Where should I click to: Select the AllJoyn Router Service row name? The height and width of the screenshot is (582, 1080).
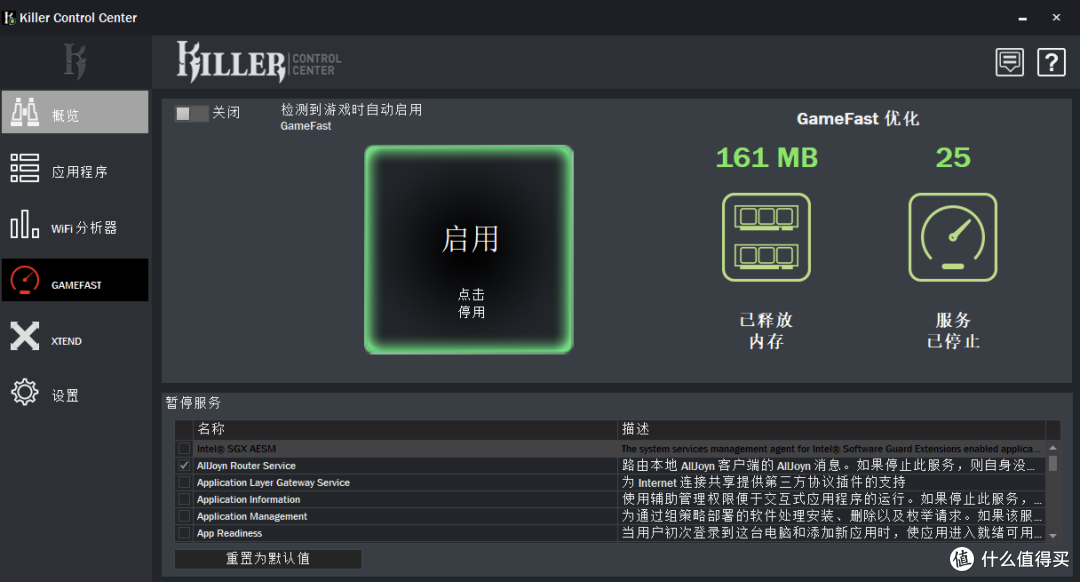246,466
